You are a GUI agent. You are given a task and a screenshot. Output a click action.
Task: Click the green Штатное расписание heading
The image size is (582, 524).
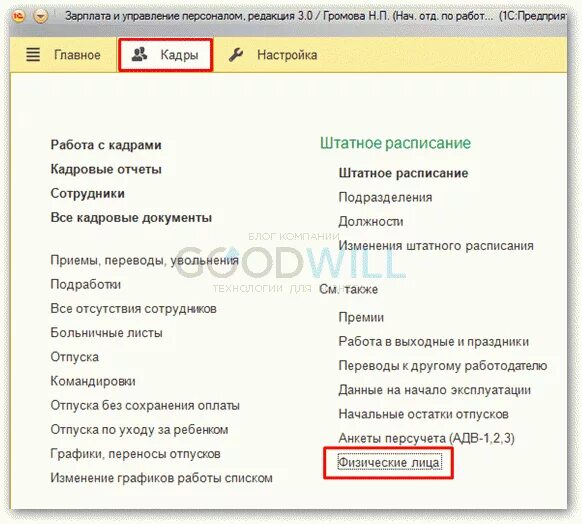[396, 143]
